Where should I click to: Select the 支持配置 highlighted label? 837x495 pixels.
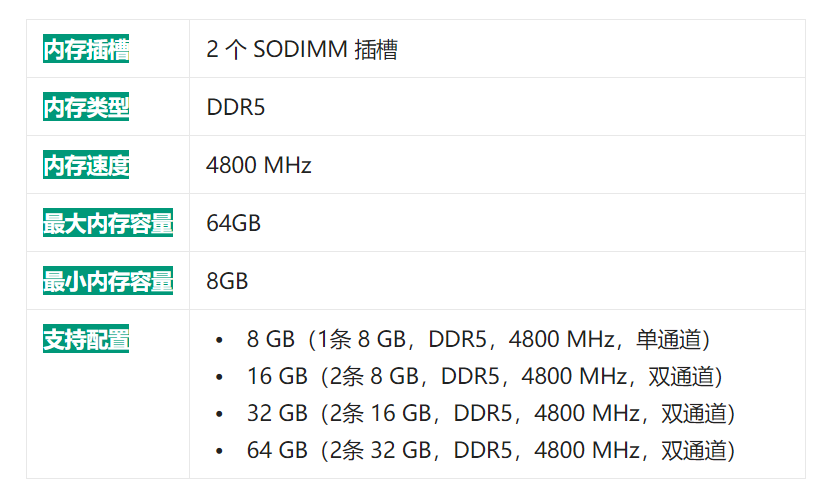(86, 339)
